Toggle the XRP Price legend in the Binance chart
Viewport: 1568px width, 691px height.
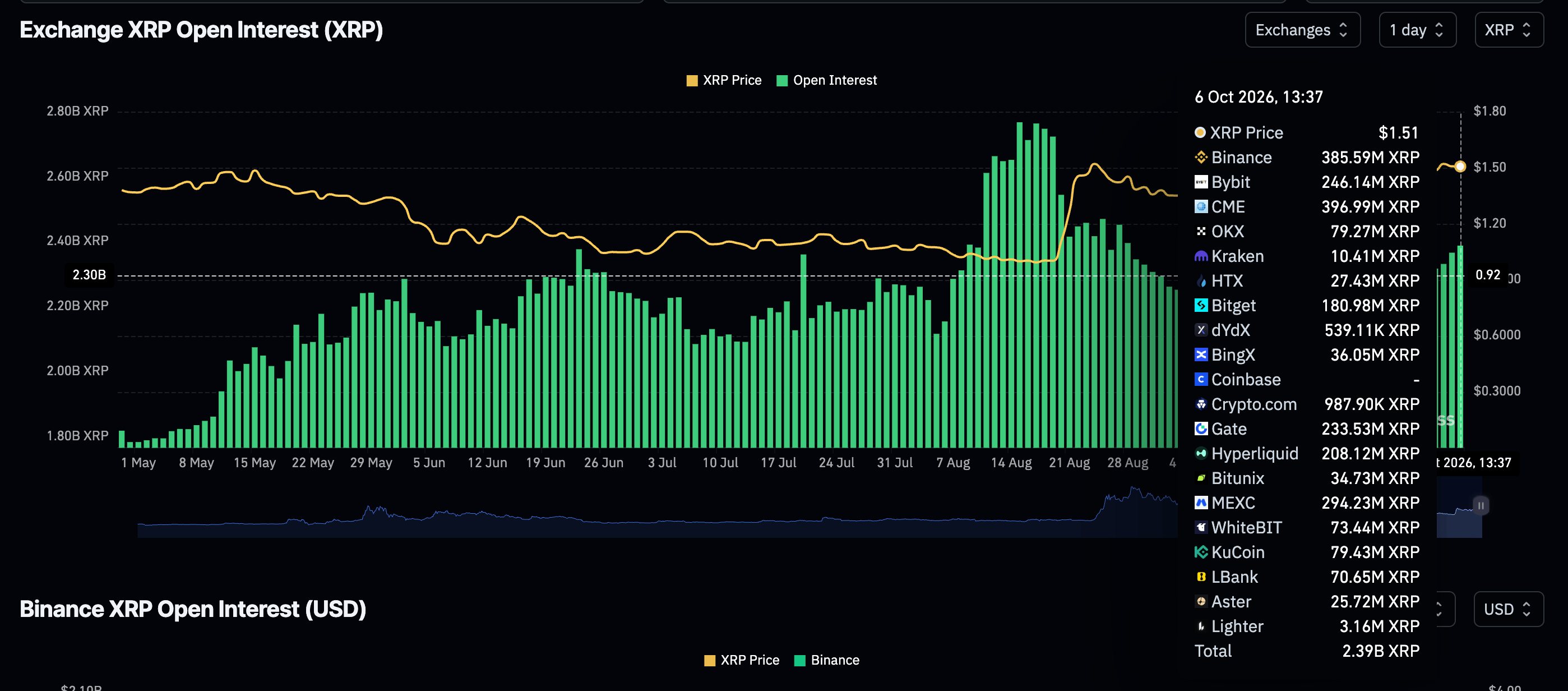pyautogui.click(x=741, y=660)
